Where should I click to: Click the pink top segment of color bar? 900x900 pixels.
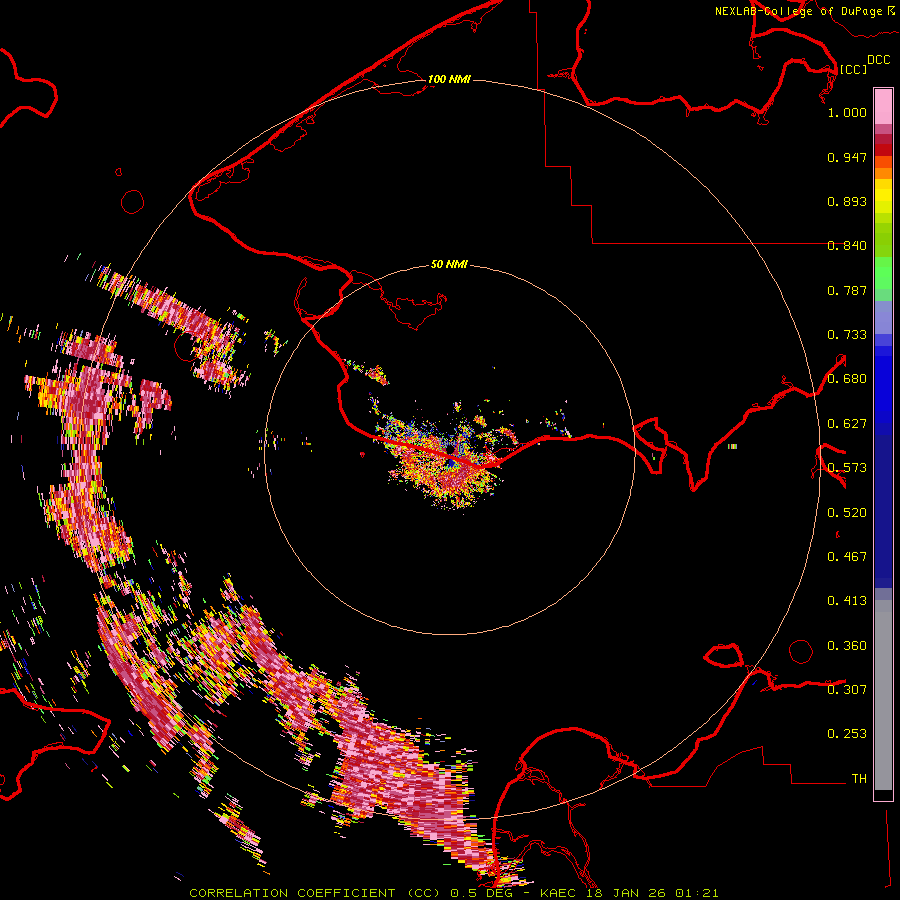tap(883, 107)
